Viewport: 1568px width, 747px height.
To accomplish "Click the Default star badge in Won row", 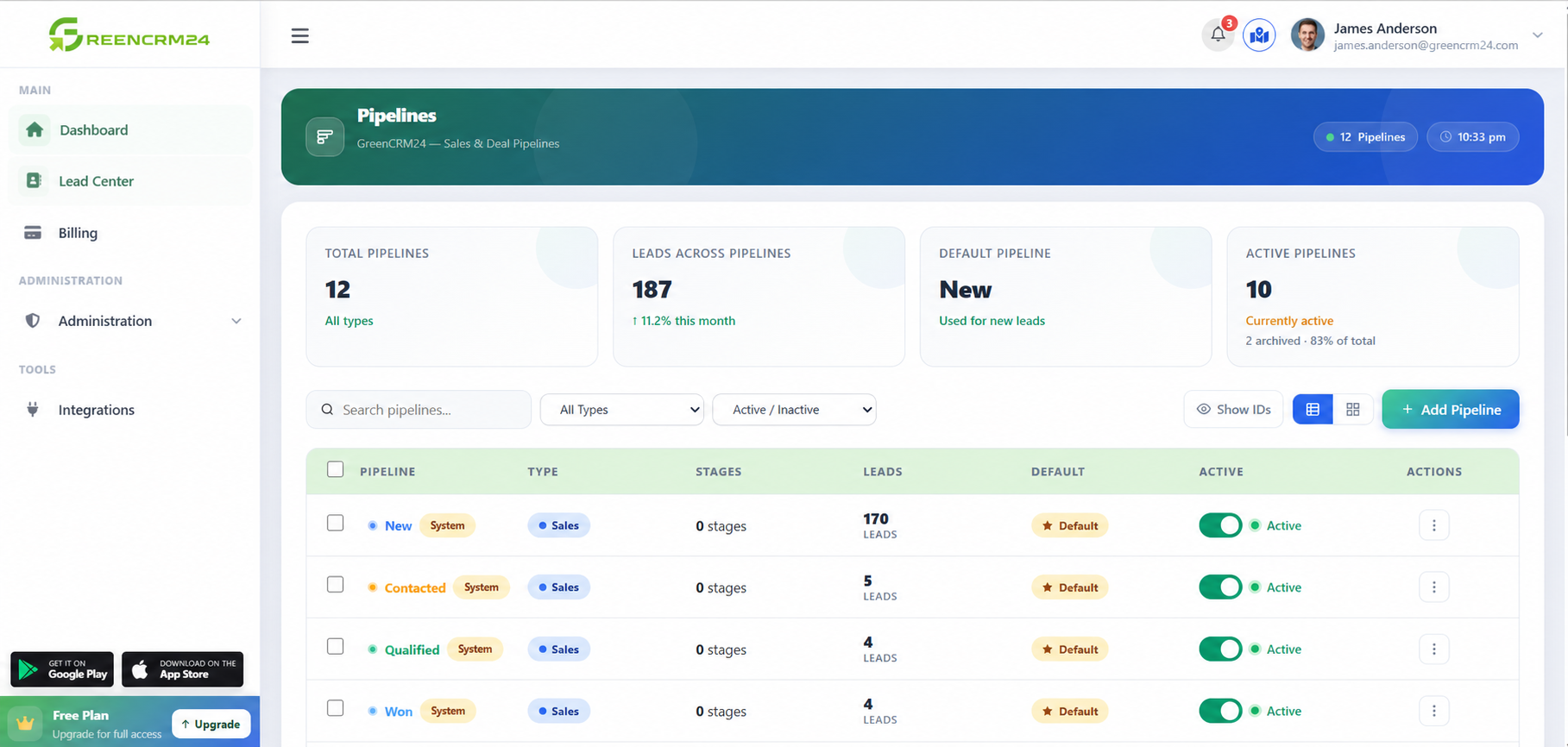I will (x=1069, y=712).
